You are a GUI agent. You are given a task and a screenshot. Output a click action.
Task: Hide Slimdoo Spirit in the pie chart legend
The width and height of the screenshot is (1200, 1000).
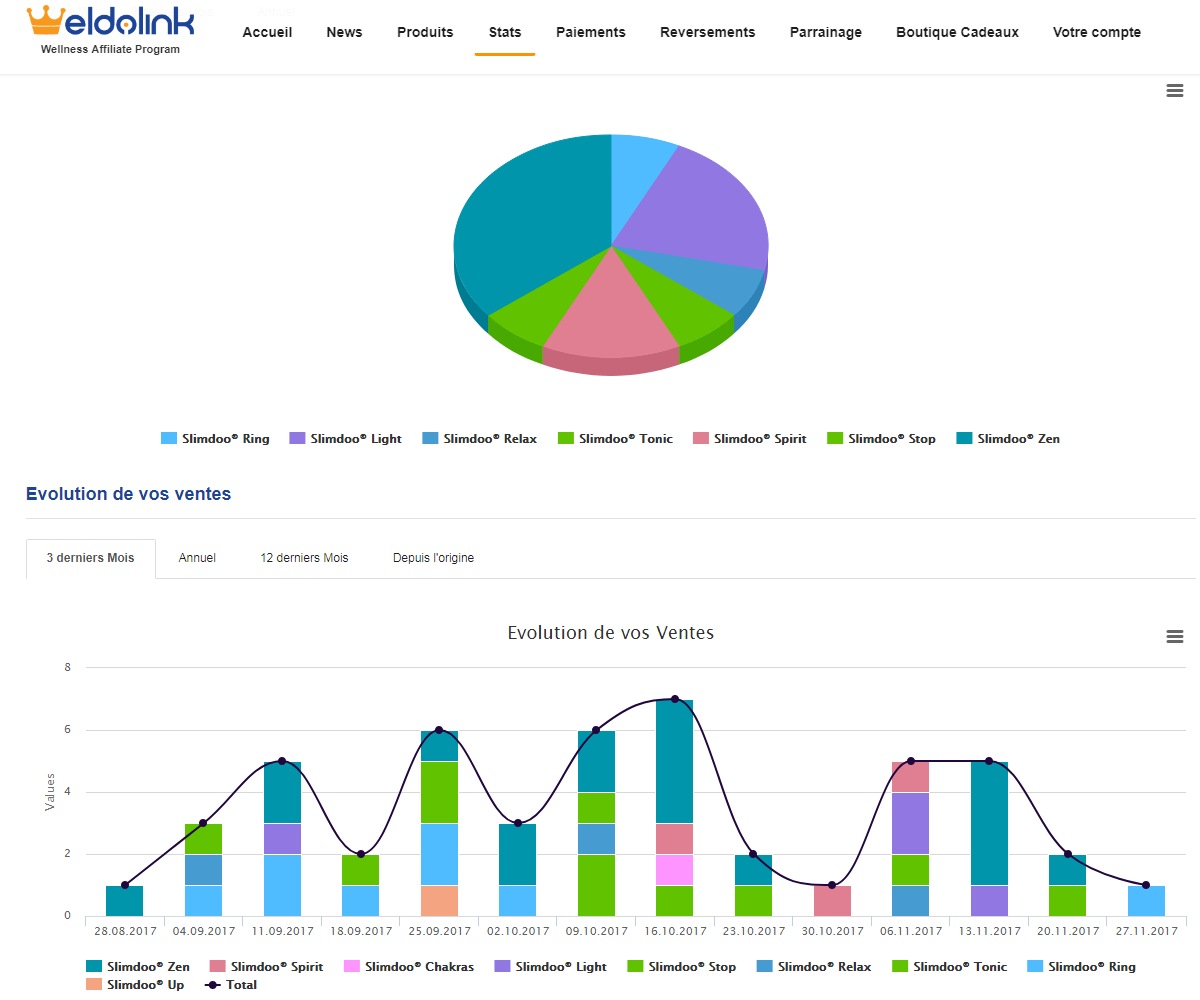click(750, 439)
